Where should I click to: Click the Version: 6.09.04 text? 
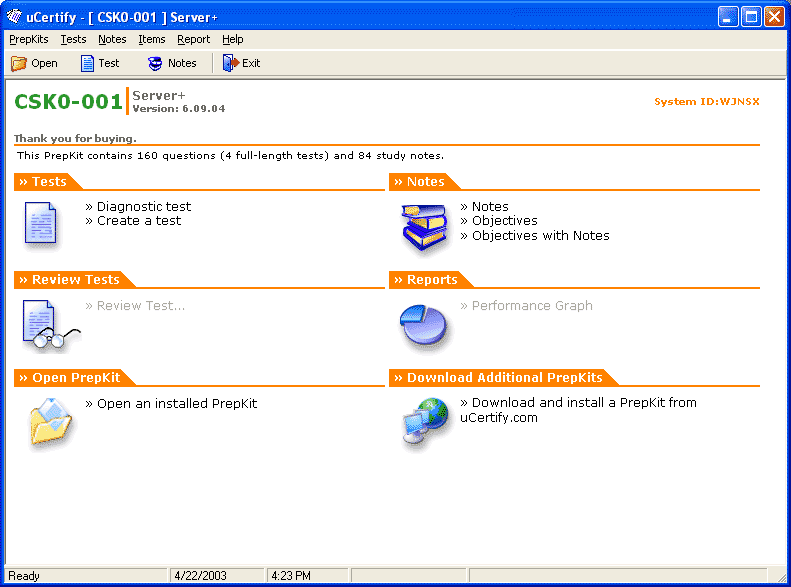[x=179, y=108]
